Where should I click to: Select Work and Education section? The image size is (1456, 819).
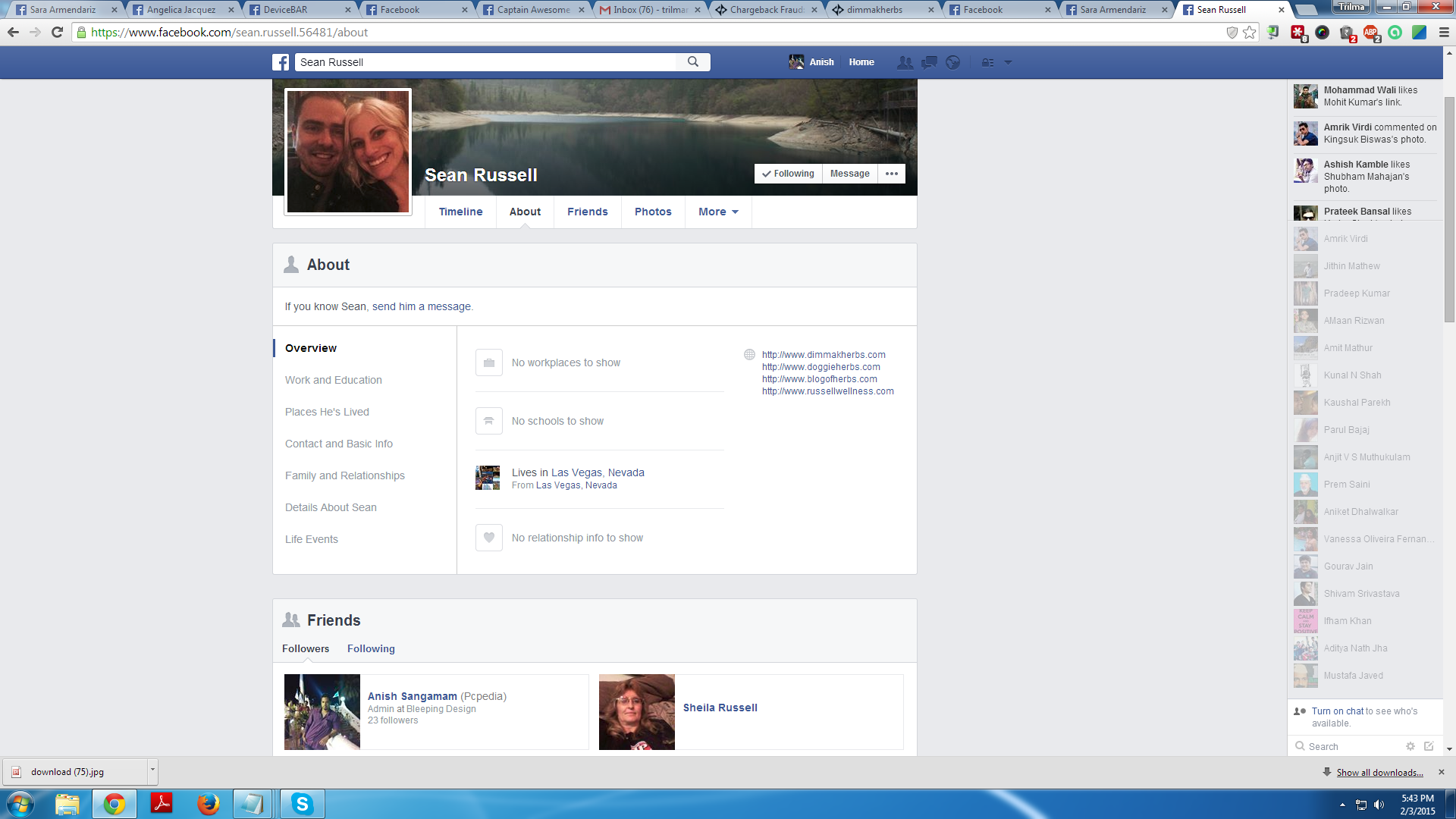click(333, 380)
